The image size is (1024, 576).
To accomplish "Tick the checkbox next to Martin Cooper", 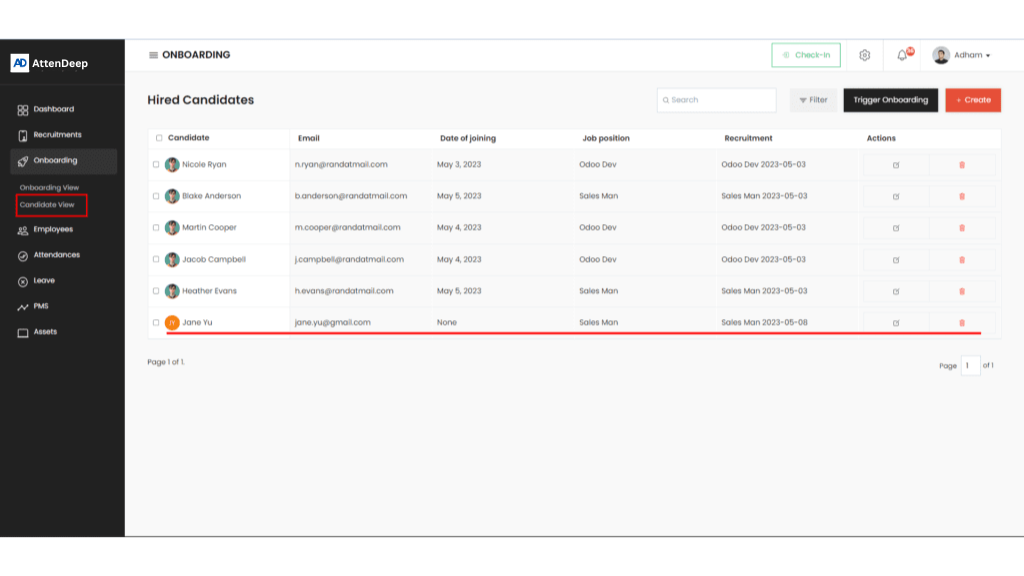I will pos(156,228).
